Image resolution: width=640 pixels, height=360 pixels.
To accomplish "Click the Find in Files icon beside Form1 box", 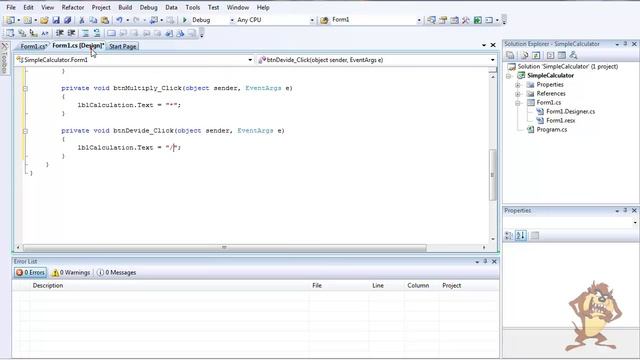I will 324,20.
